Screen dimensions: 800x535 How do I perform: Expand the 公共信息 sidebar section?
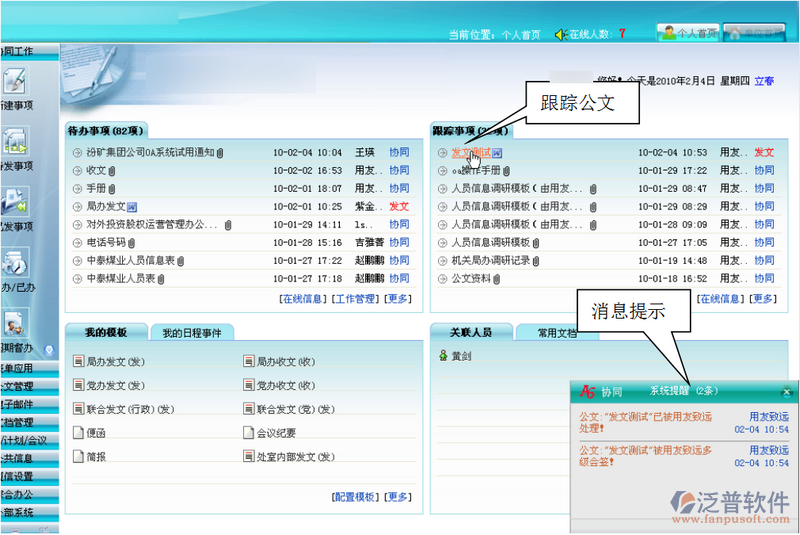pyautogui.click(x=18, y=458)
